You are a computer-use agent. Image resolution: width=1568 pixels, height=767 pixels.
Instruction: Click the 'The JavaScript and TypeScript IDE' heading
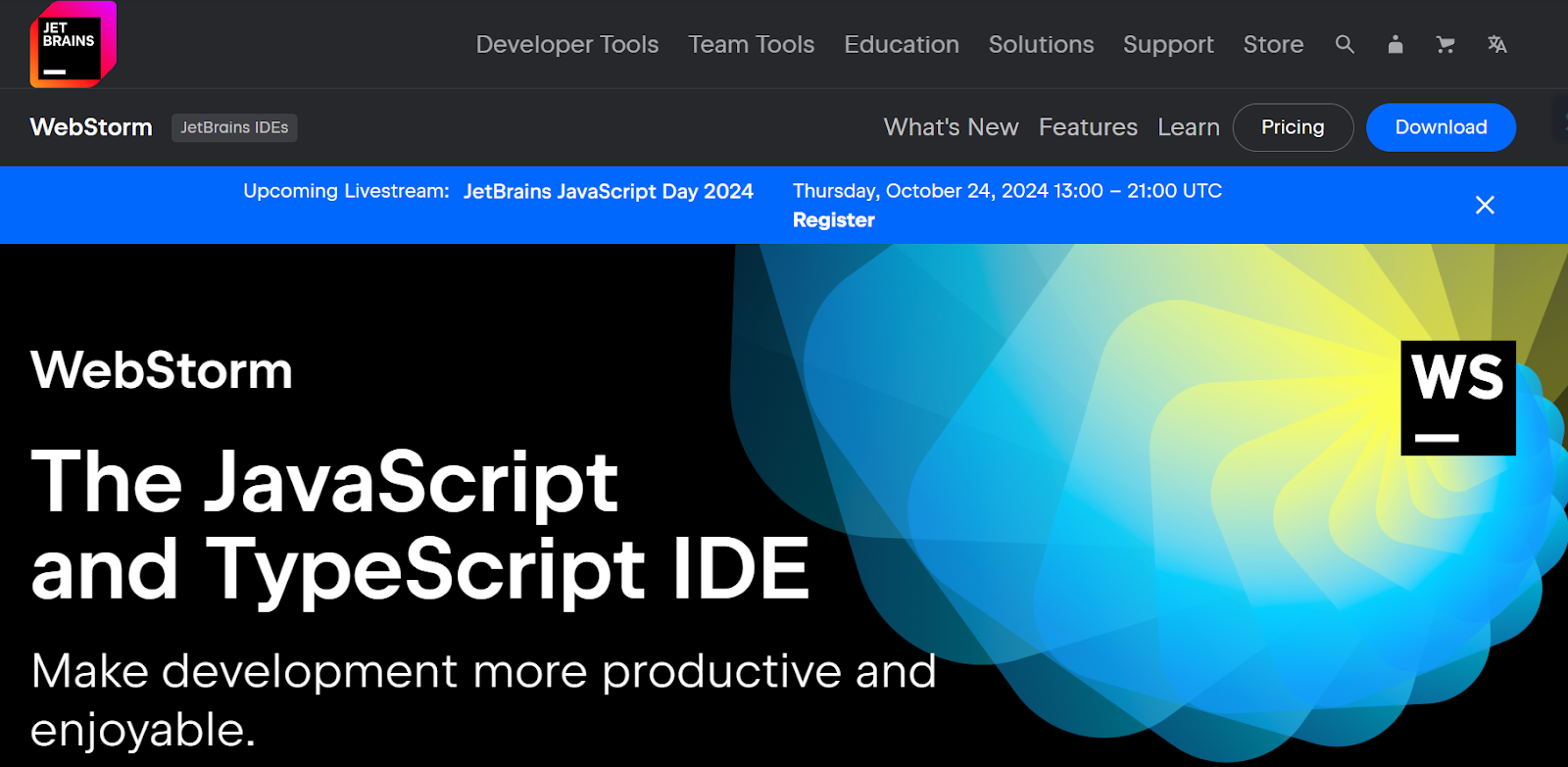click(420, 525)
